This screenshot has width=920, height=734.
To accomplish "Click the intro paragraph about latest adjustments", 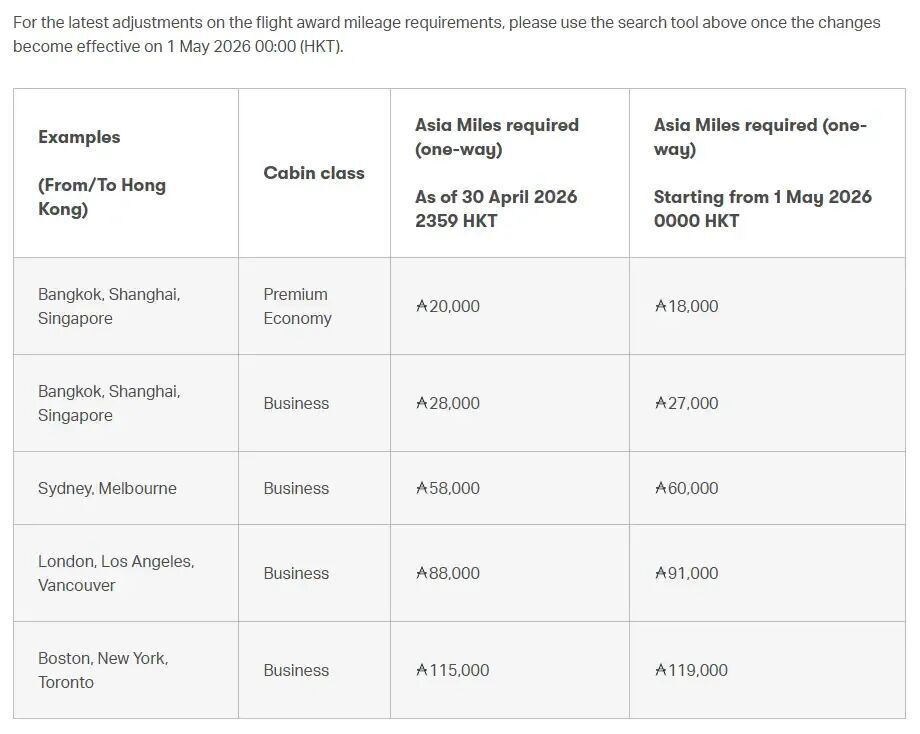I will coord(447,35).
